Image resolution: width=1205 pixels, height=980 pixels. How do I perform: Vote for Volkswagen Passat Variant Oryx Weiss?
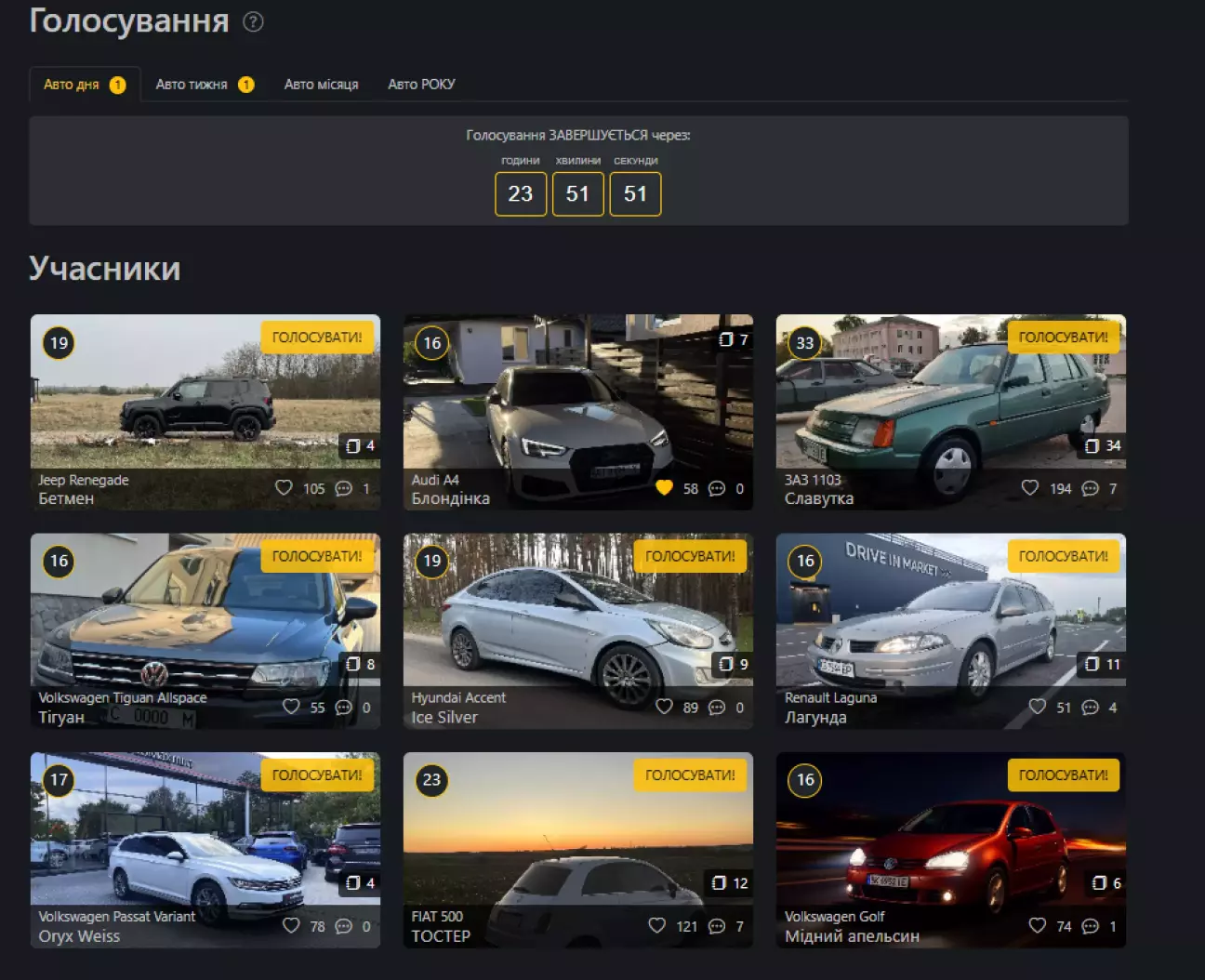[x=317, y=775]
